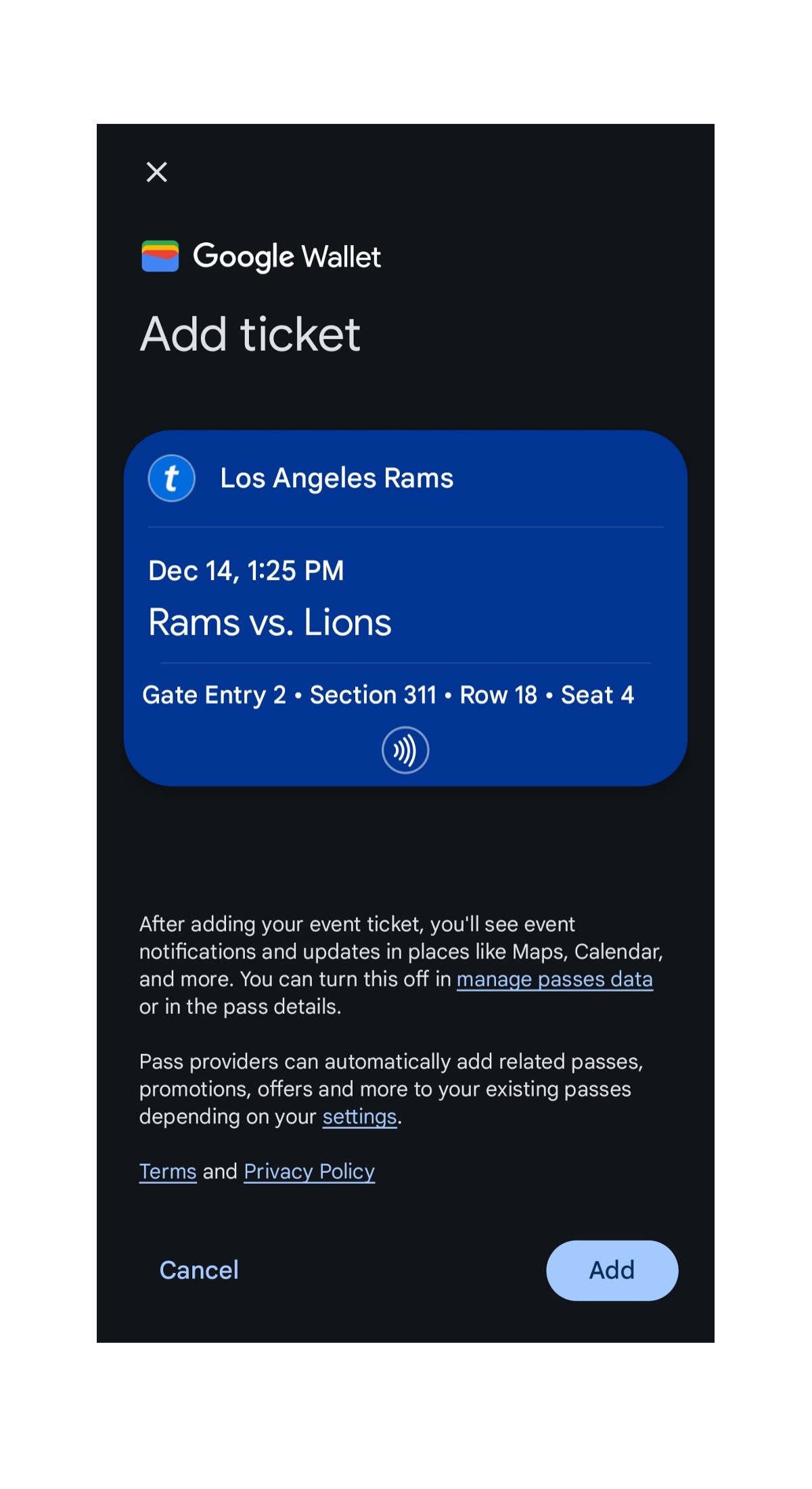View the Privacy Policy link
Screen dimensions: 812x1489
(x=309, y=1172)
